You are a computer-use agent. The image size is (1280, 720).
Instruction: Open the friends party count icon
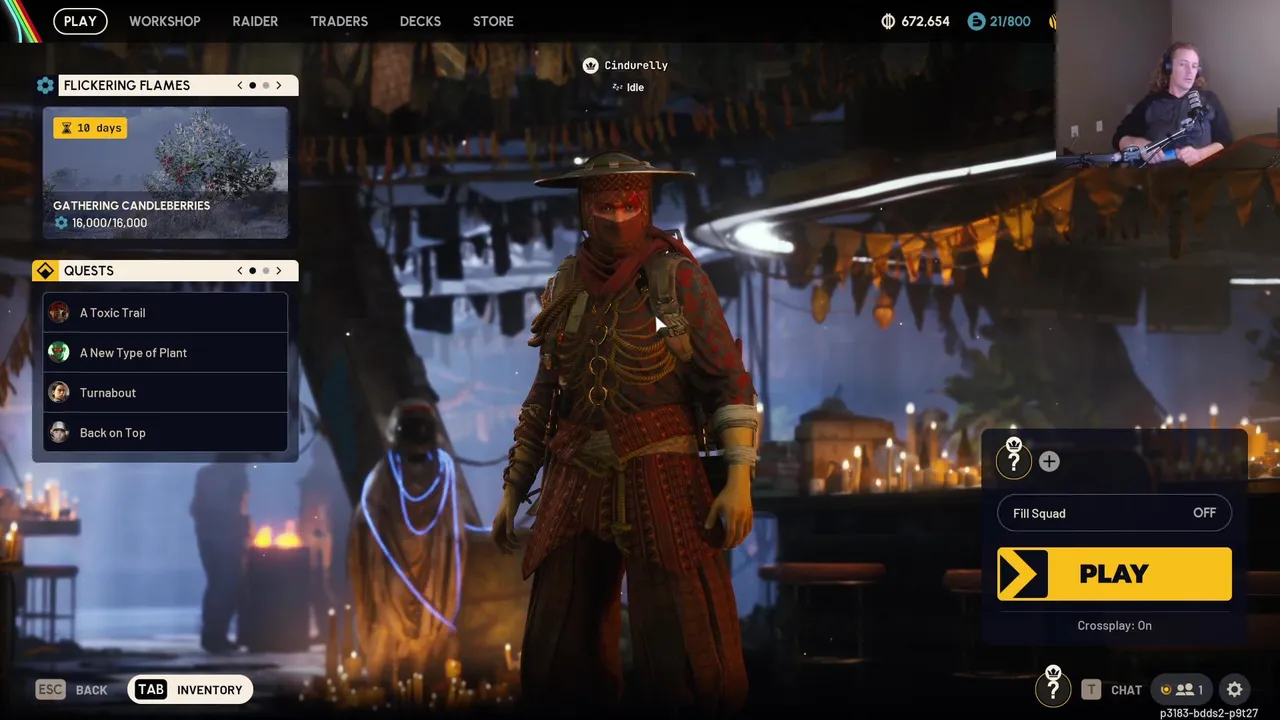1182,689
